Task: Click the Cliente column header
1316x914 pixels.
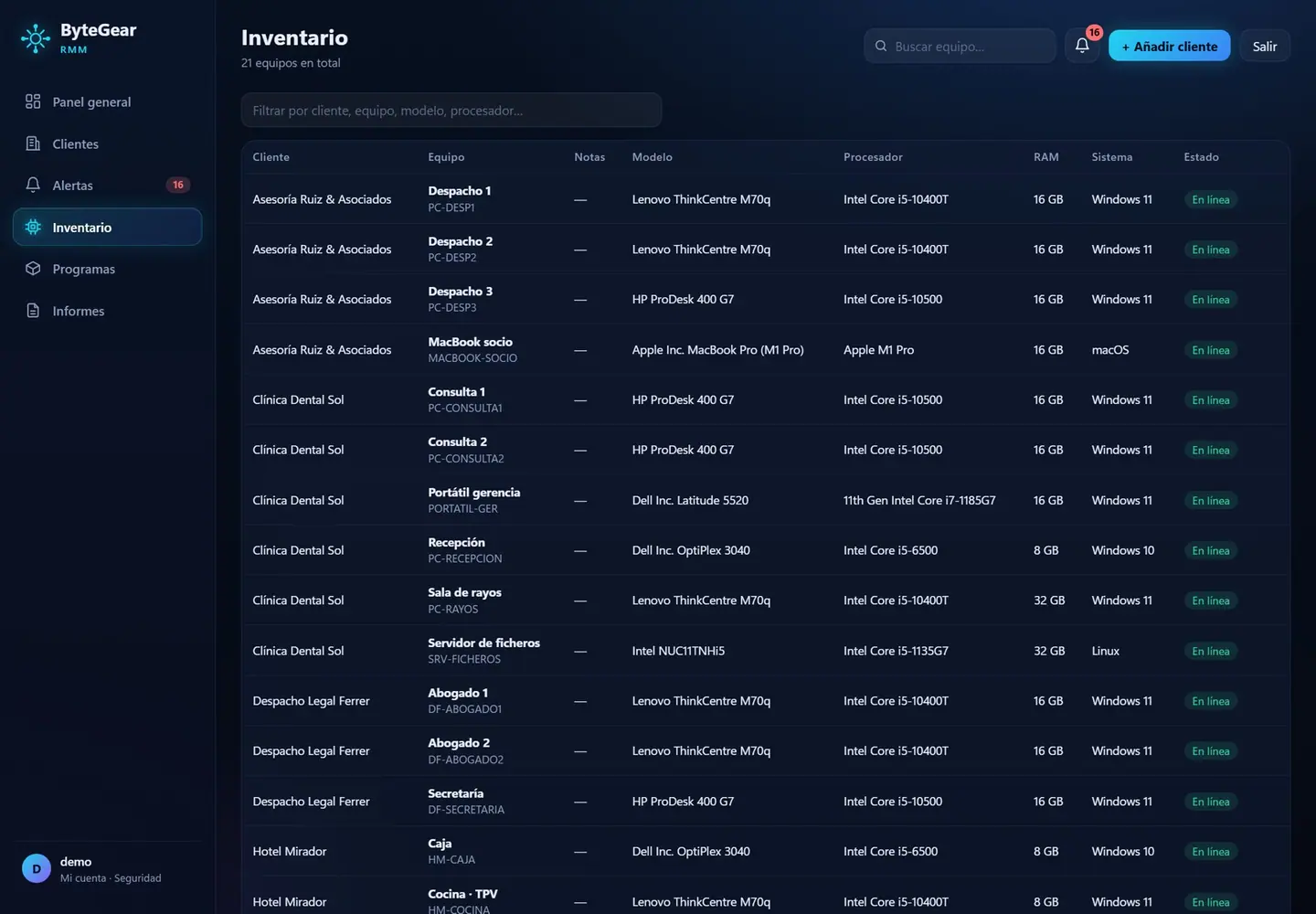Action: (271, 157)
